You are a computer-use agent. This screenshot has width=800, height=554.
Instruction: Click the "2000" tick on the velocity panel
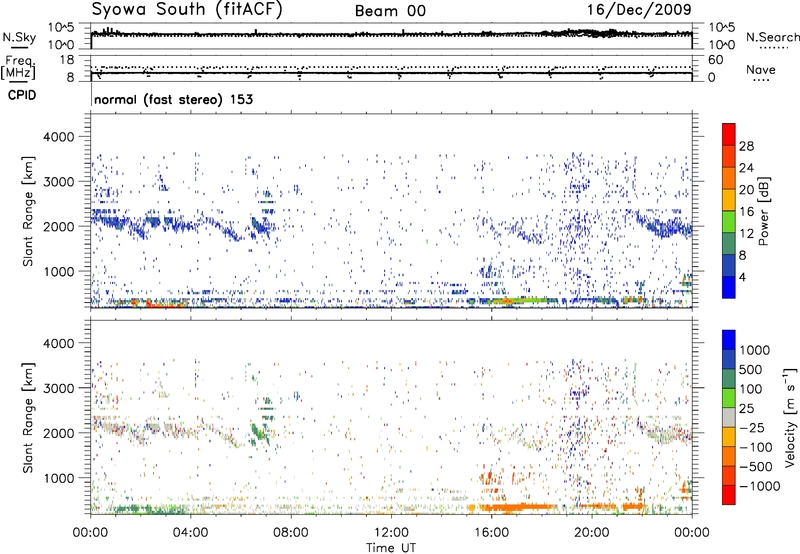[58, 433]
